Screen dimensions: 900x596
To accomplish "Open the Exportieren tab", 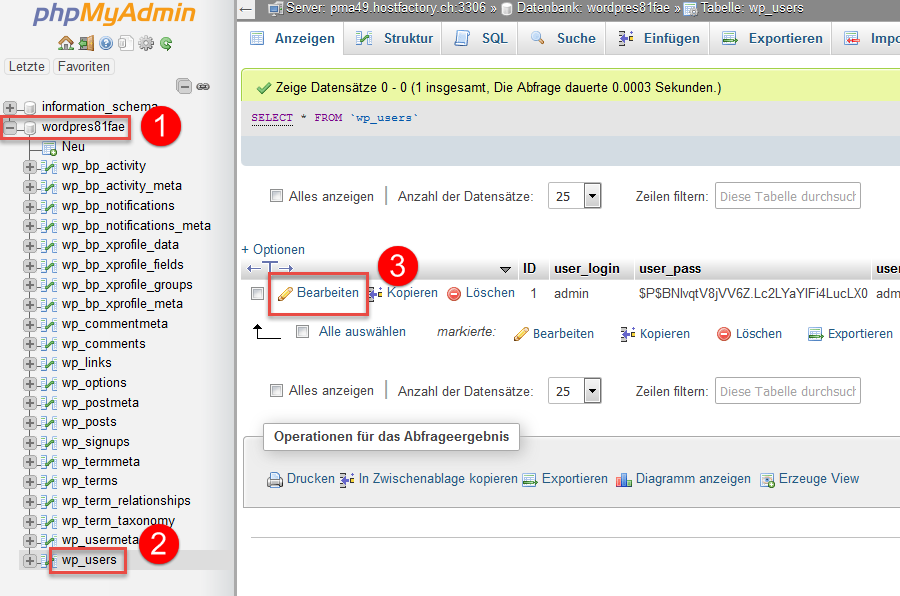I will tap(771, 38).
